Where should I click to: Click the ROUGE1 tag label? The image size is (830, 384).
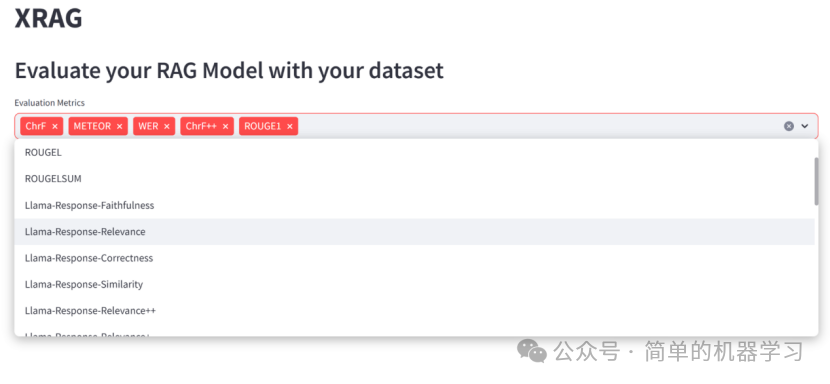[x=263, y=127]
